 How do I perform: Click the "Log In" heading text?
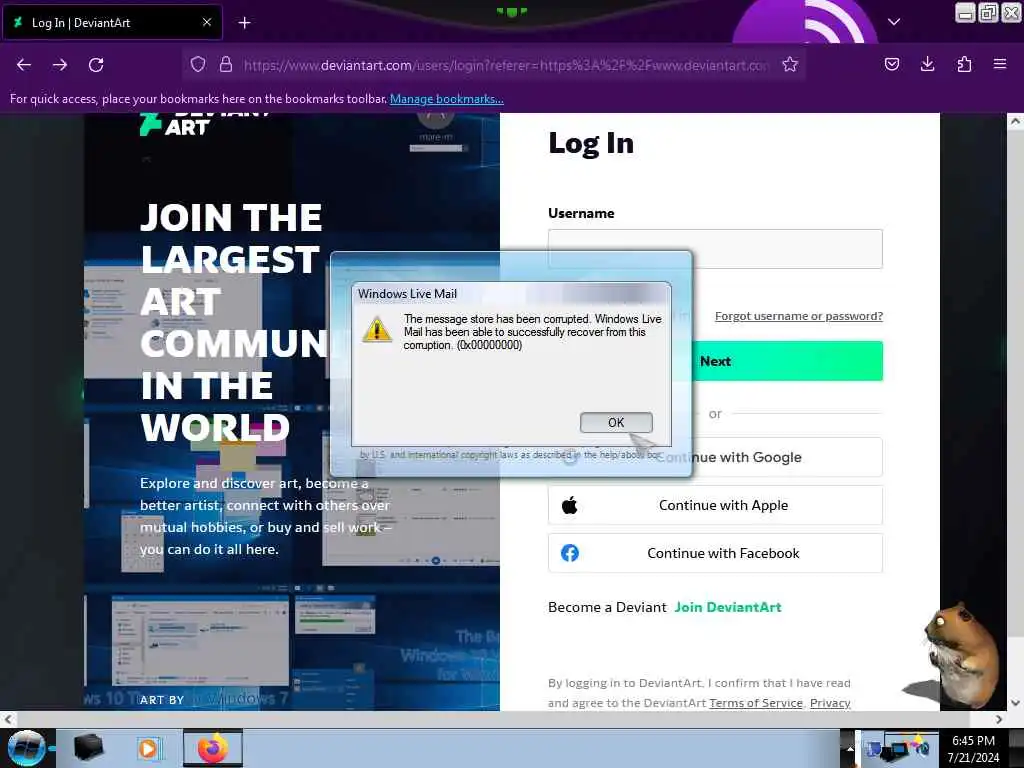pyautogui.click(x=591, y=144)
